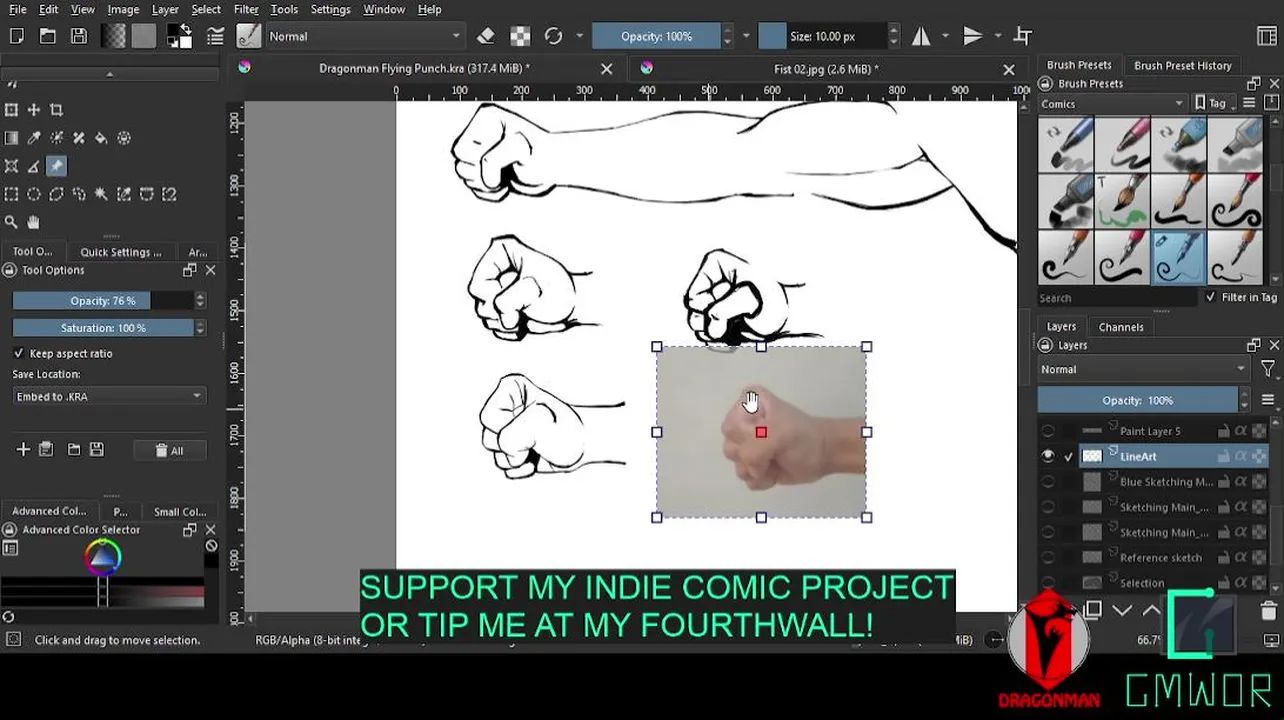Viewport: 1284px width, 720px height.
Task: Select the Pan hand tool
Action: (x=33, y=222)
